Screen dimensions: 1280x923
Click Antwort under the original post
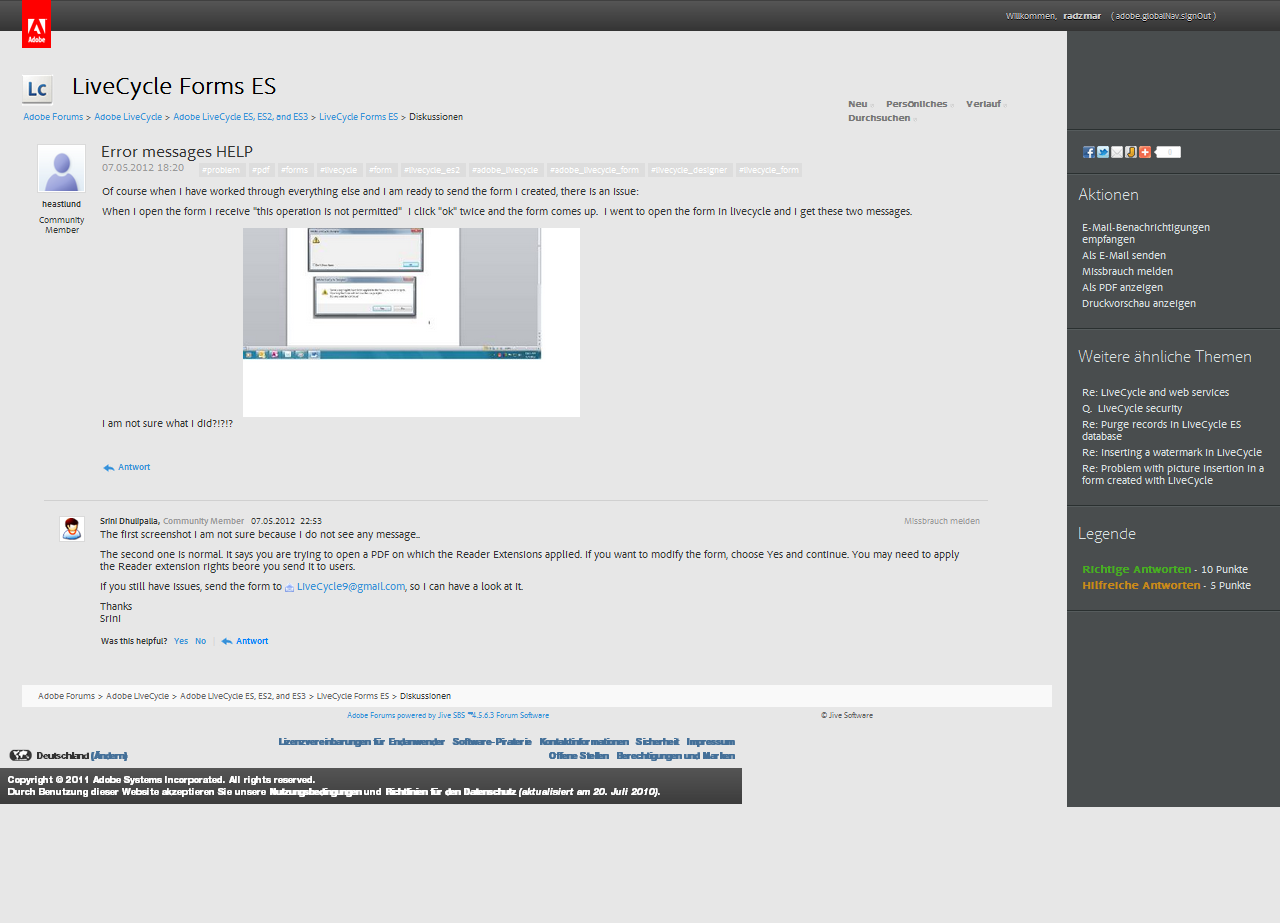(x=134, y=467)
